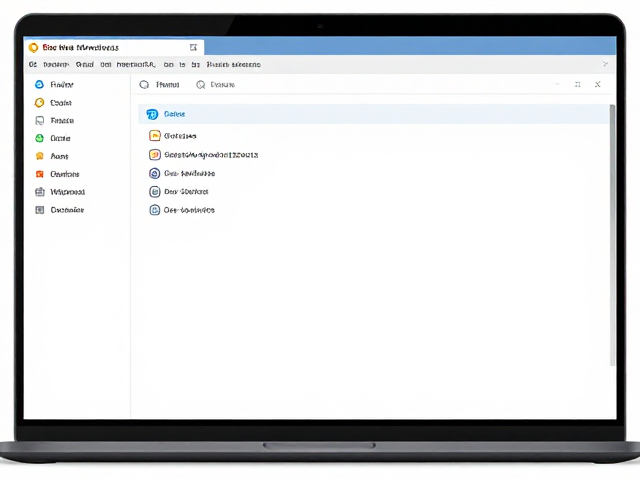Expand the small chevron at menu bar's right end
Viewport: 640px width, 480px height.
coord(605,64)
